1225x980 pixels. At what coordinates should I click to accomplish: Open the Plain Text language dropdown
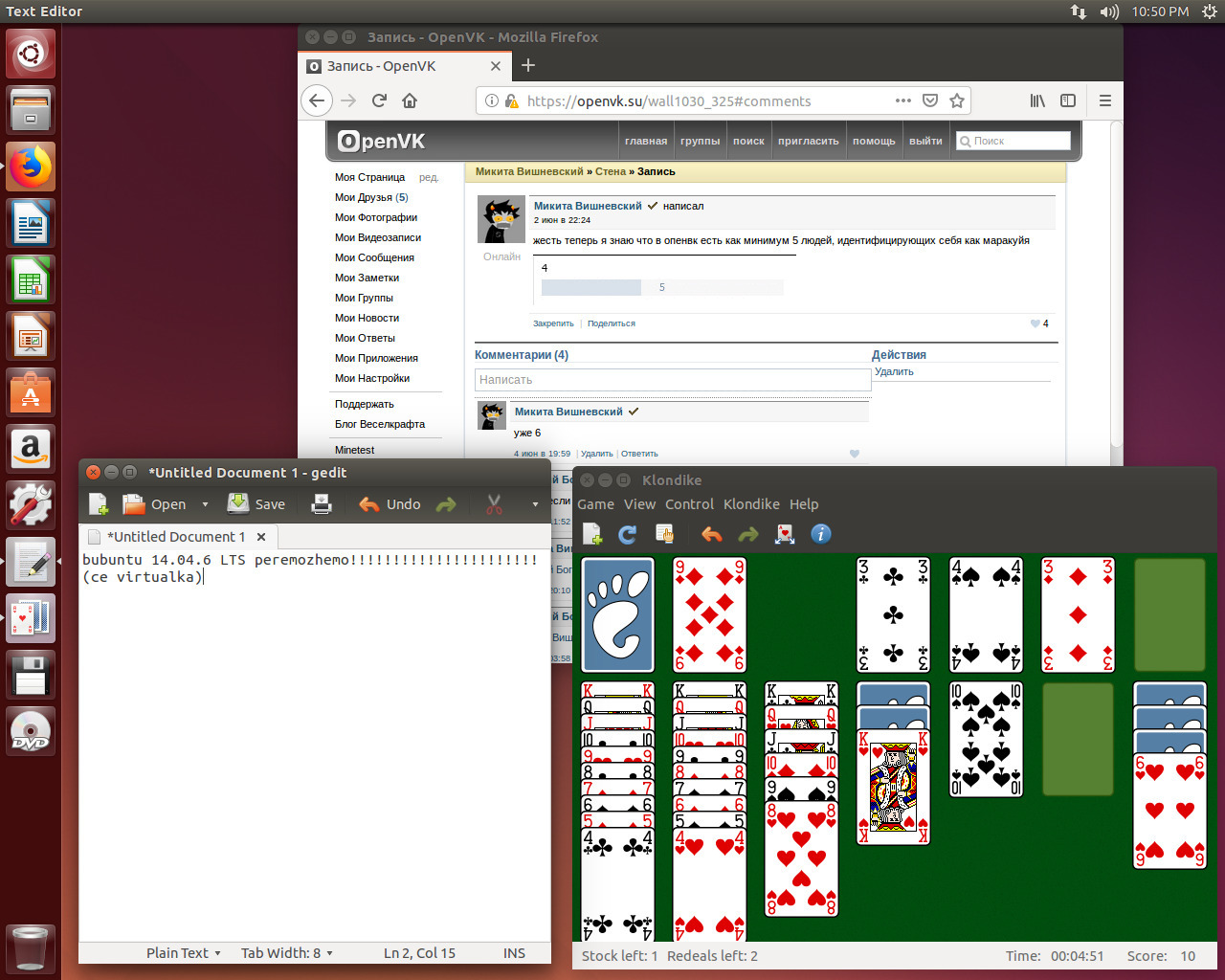184,953
